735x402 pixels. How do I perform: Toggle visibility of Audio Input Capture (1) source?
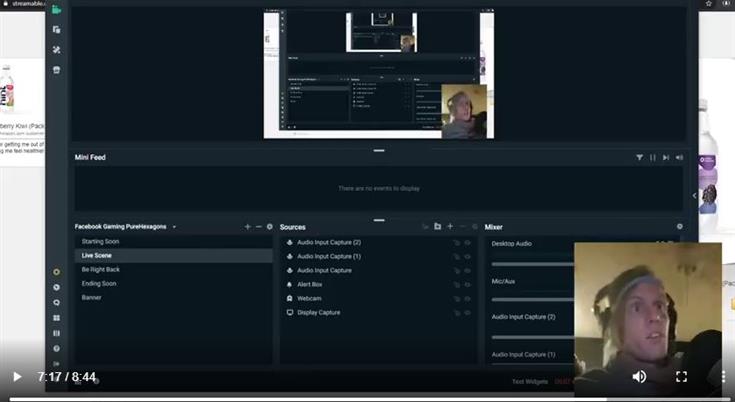click(467, 257)
